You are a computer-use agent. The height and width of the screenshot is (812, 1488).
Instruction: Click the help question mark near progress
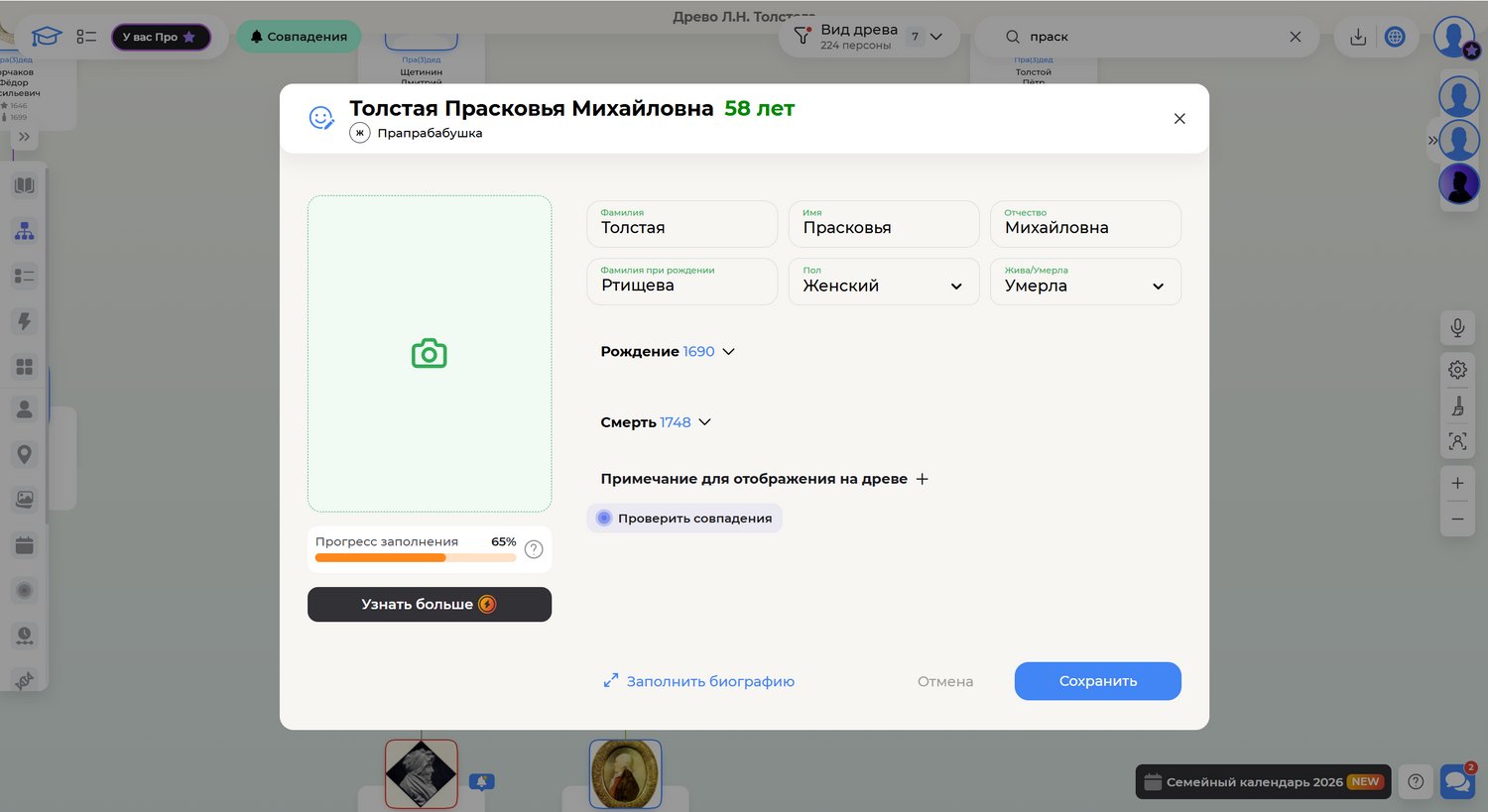click(534, 549)
